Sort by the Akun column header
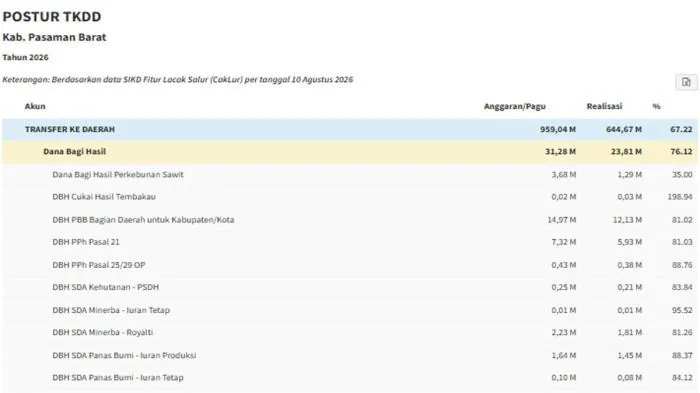This screenshot has height=393, width=700. (x=35, y=106)
